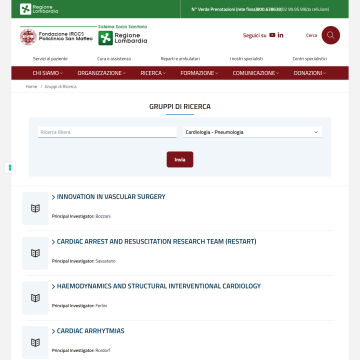This screenshot has height=360, width=360.
Task: Click book icon beside Innovation in Vascular Surgery
Action: click(x=35, y=208)
